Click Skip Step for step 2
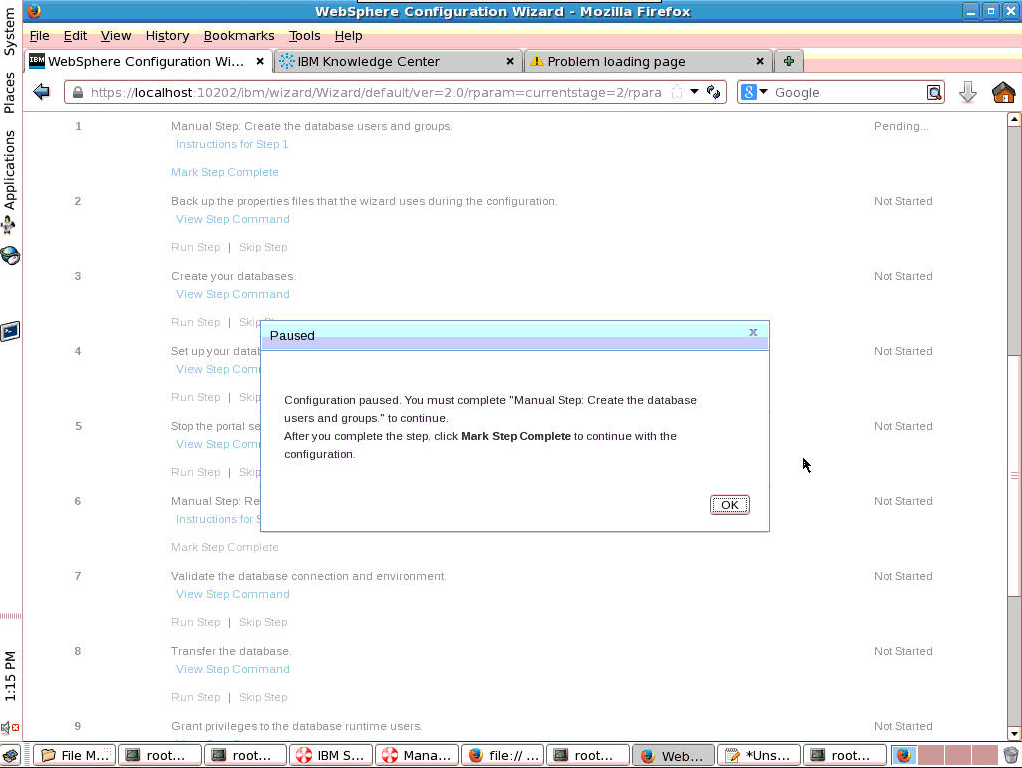 coord(263,247)
